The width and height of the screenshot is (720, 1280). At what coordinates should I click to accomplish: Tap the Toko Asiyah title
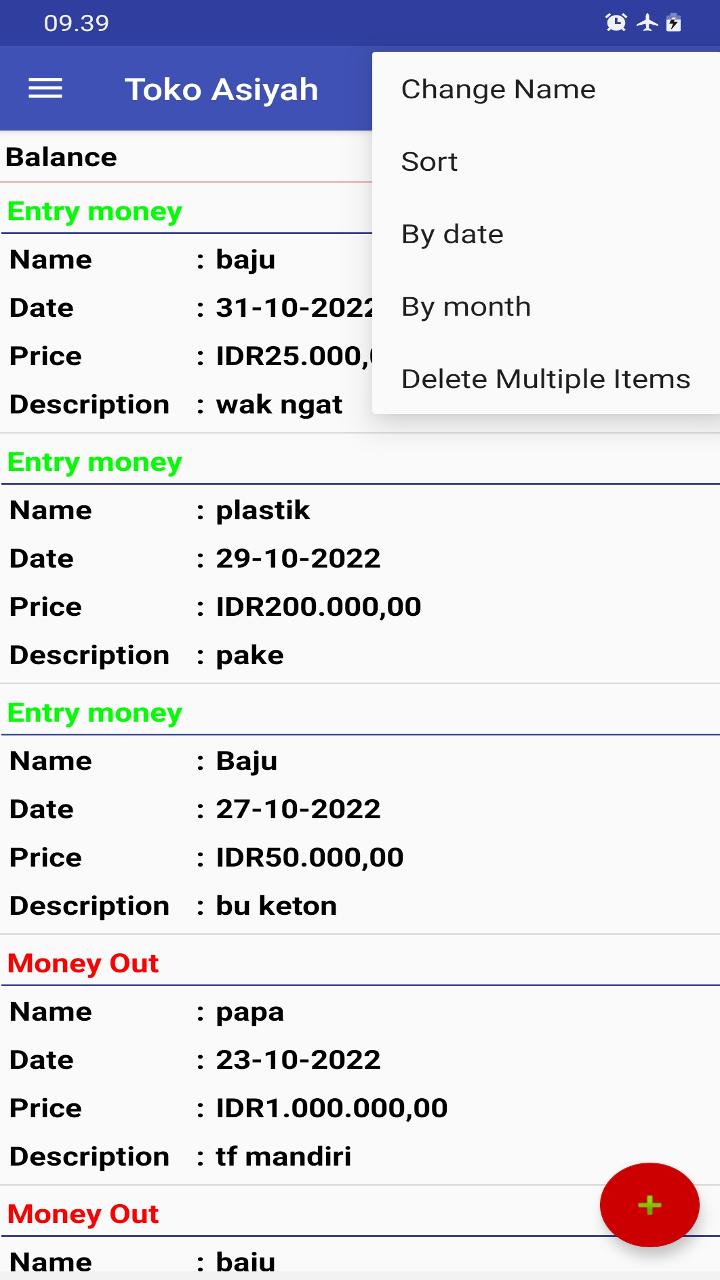pyautogui.click(x=221, y=89)
